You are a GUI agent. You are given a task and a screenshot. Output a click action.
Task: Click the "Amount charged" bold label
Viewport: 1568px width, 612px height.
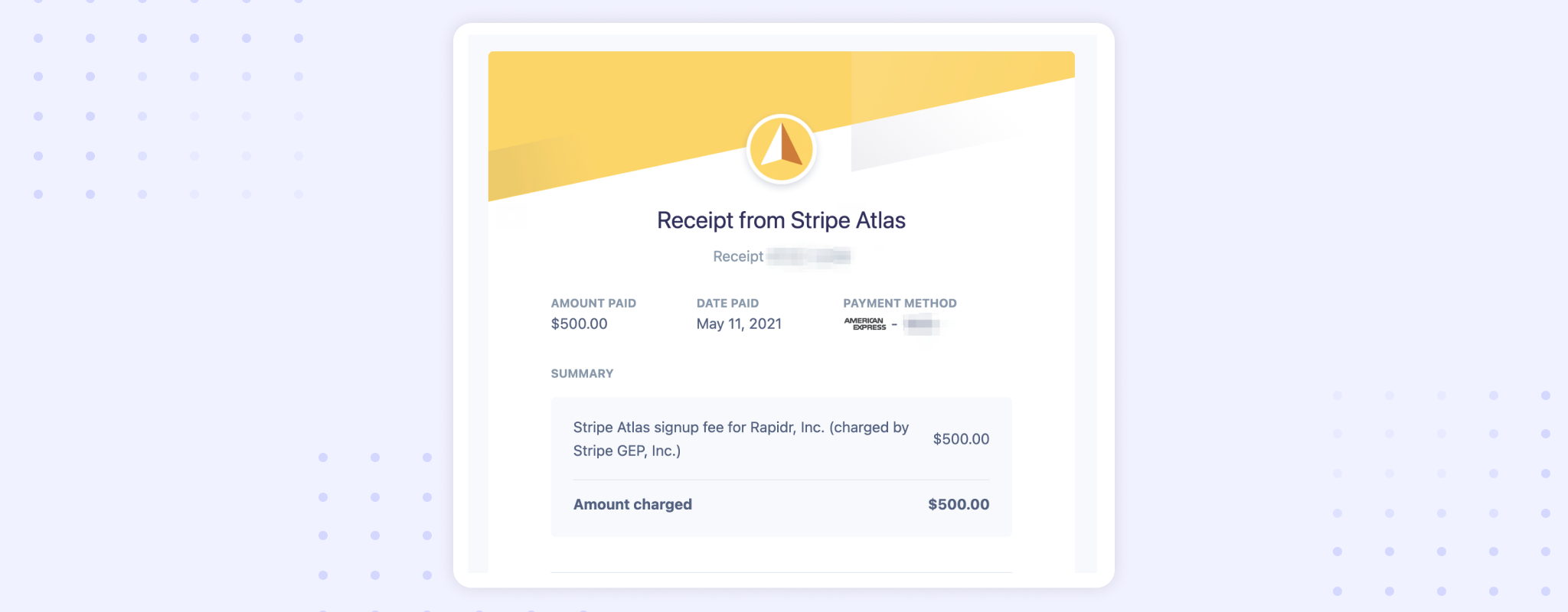pos(632,504)
